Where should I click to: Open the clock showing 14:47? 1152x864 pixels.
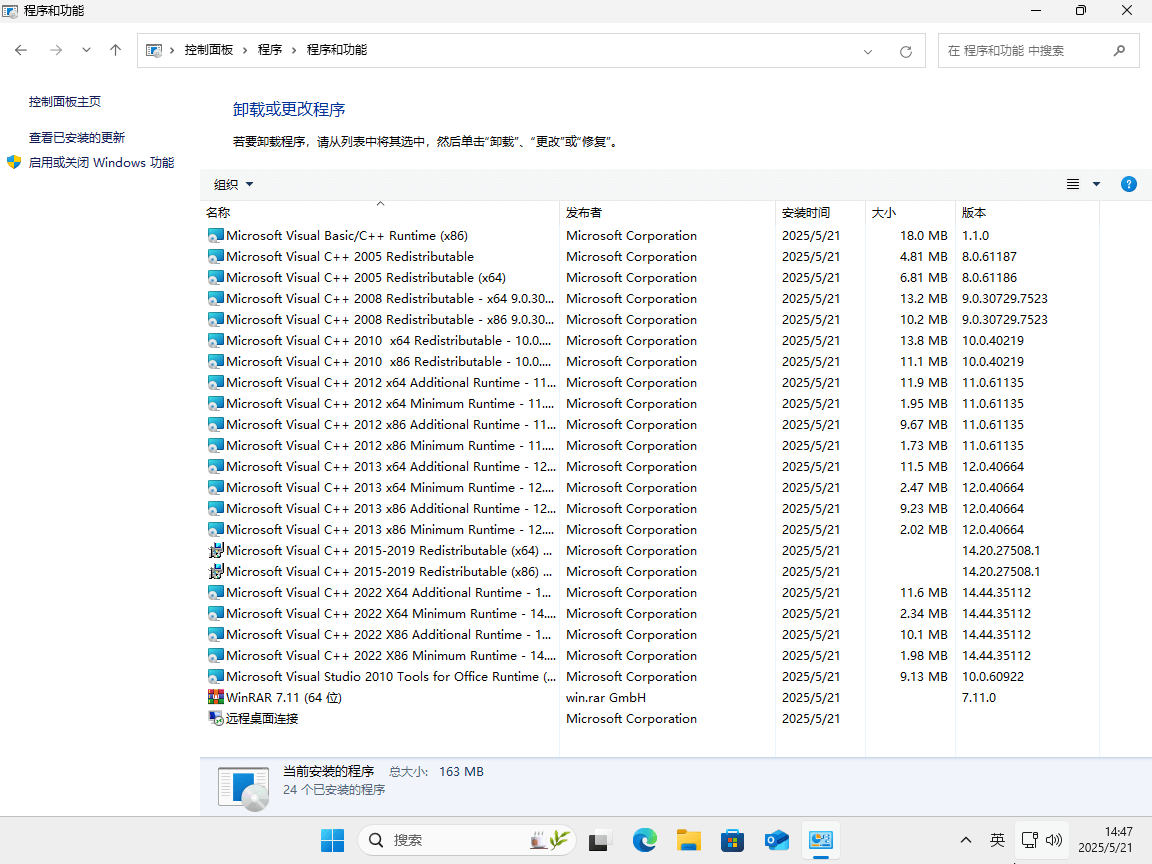pos(1105,840)
